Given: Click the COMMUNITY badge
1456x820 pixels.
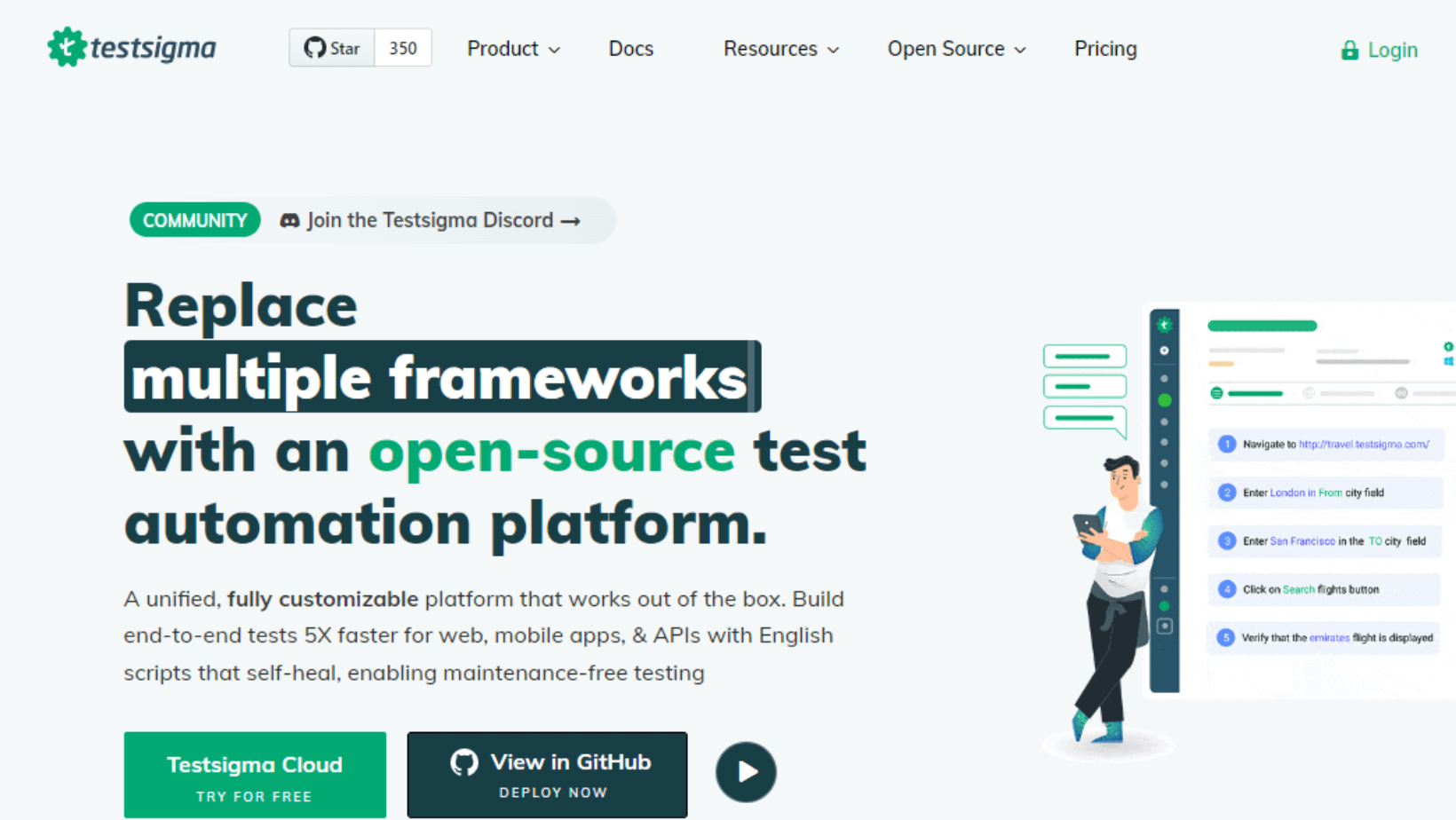Looking at the screenshot, I should pyautogui.click(x=195, y=220).
